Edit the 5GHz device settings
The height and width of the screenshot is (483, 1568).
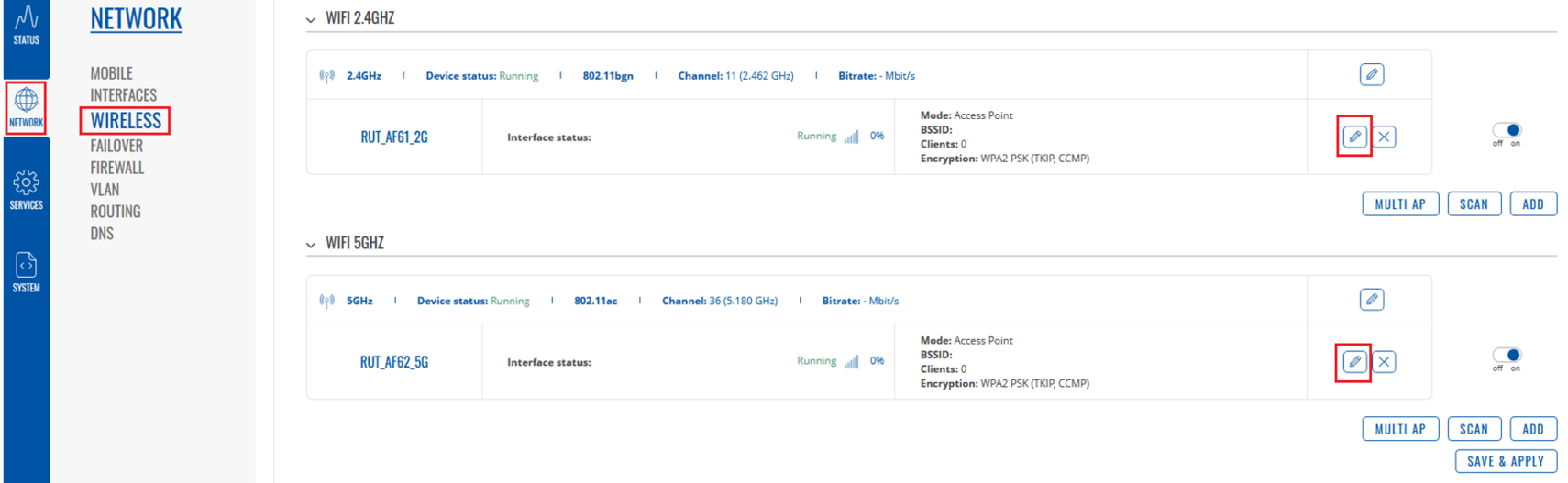[x=1371, y=300]
